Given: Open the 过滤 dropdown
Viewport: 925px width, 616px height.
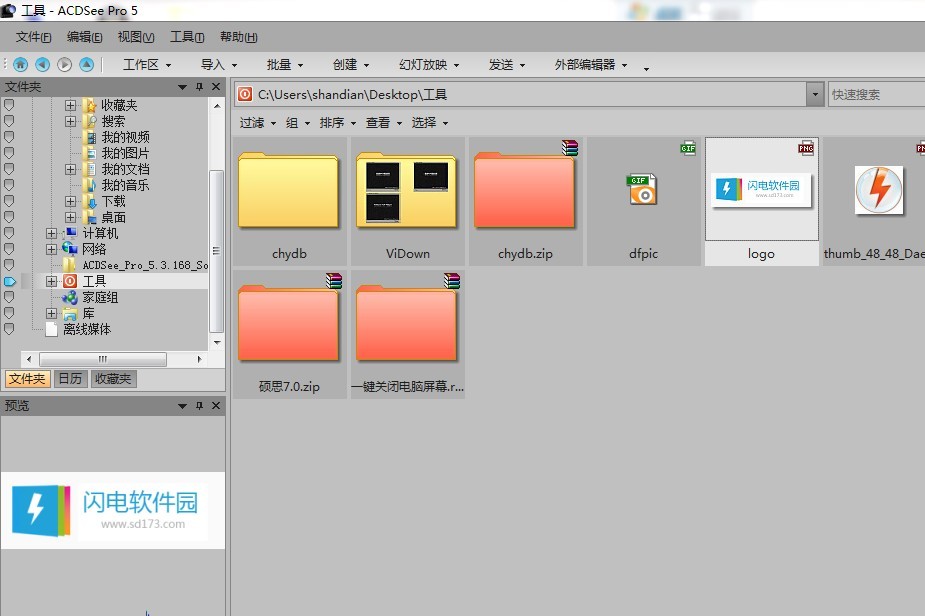Looking at the screenshot, I should [x=258, y=123].
